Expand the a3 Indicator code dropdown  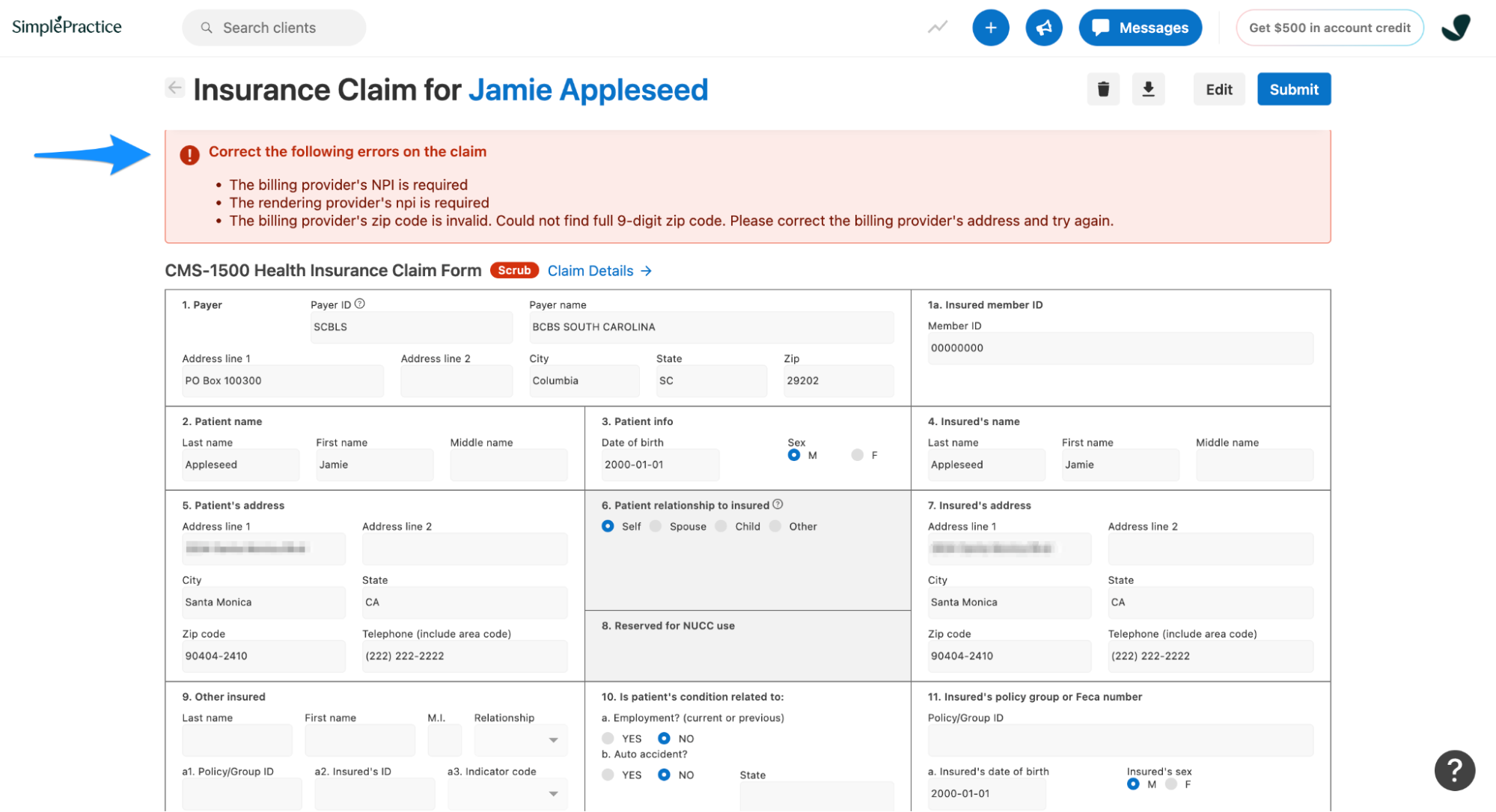(553, 793)
